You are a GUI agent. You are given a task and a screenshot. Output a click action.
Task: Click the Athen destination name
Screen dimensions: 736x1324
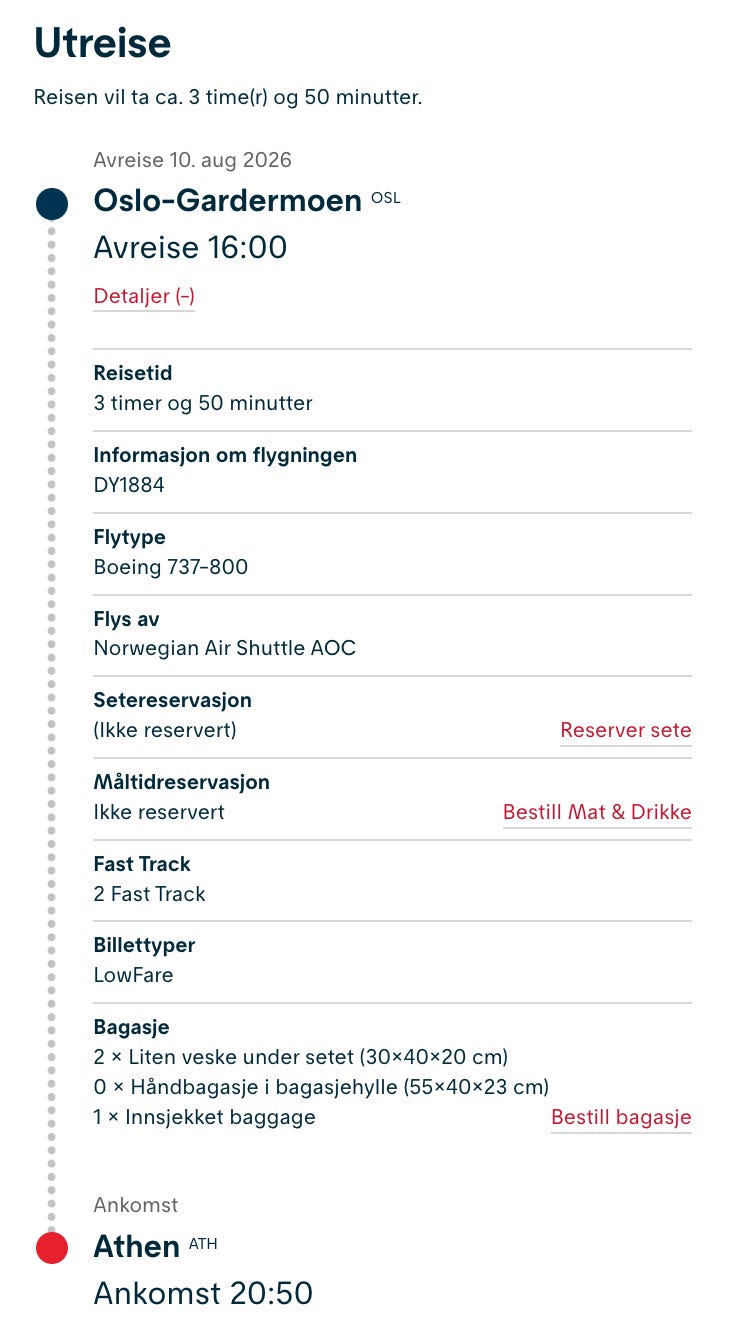pos(137,1246)
